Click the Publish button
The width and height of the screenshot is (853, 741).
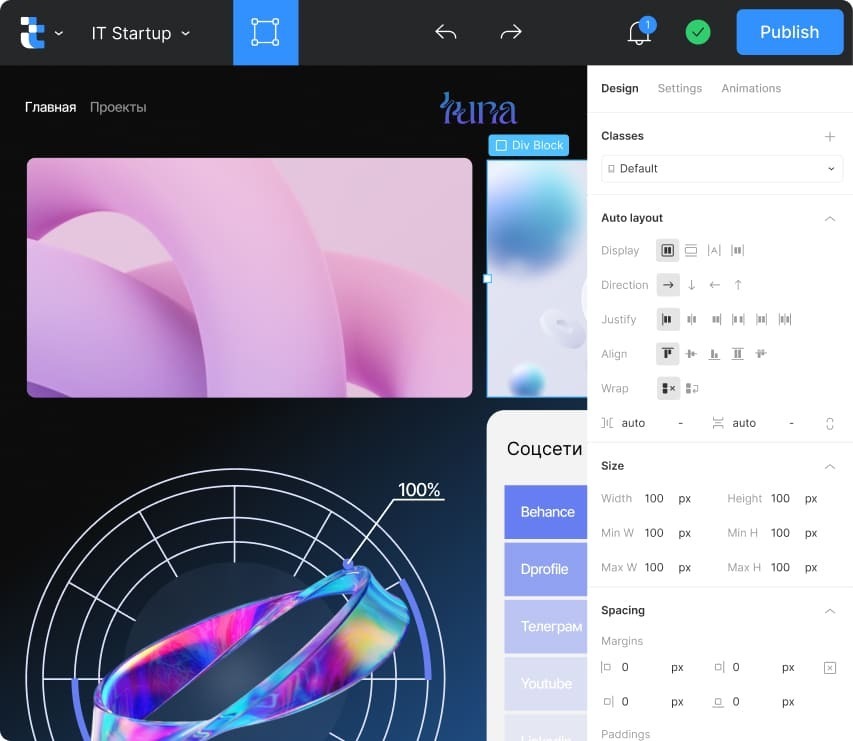pos(789,32)
